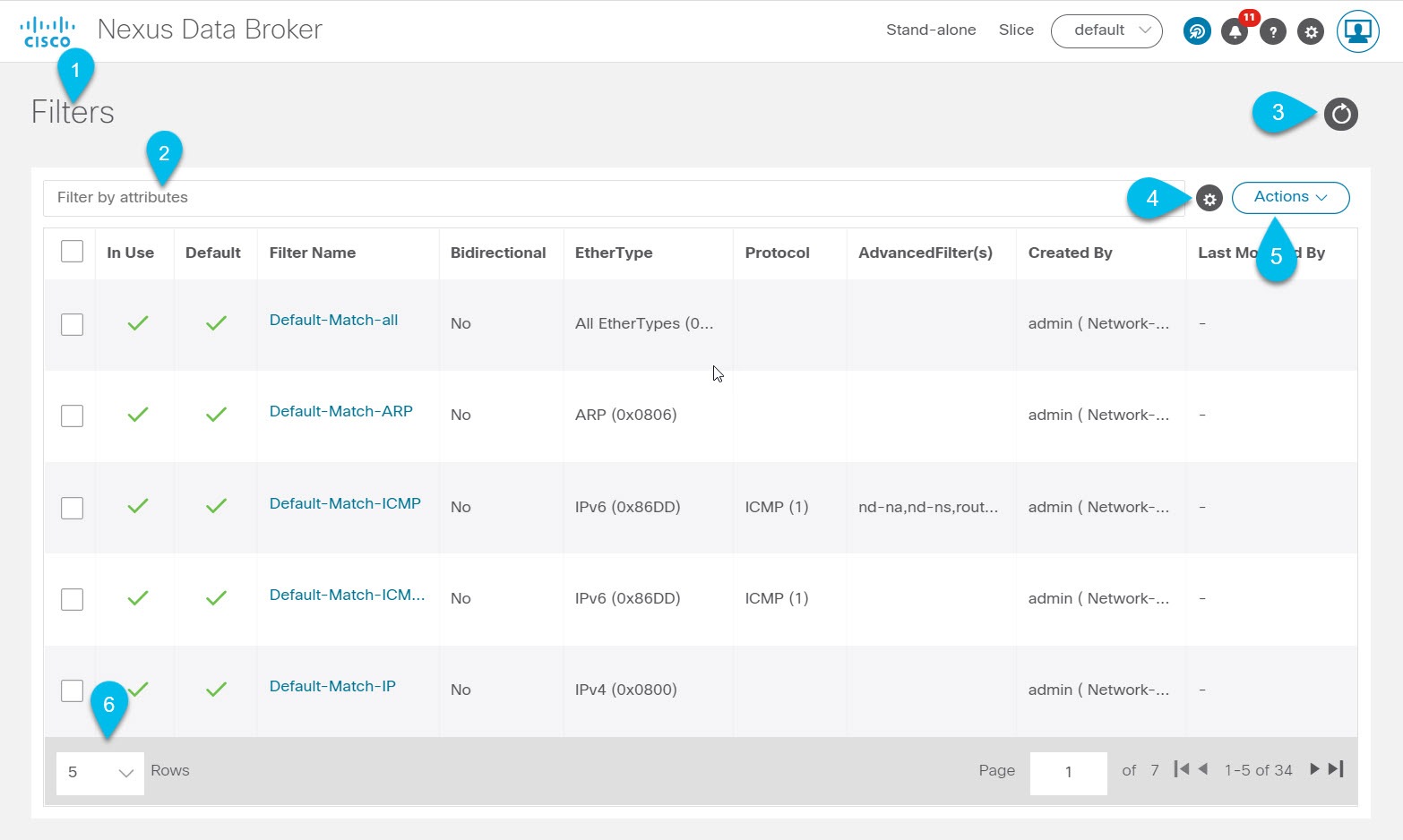
Task: Check the Default-Match-ICMP row checkbox
Action: pyautogui.click(x=72, y=508)
